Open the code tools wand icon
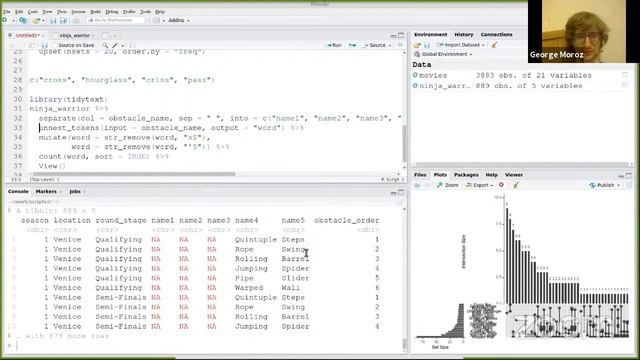The image size is (640, 360). tap(116, 45)
